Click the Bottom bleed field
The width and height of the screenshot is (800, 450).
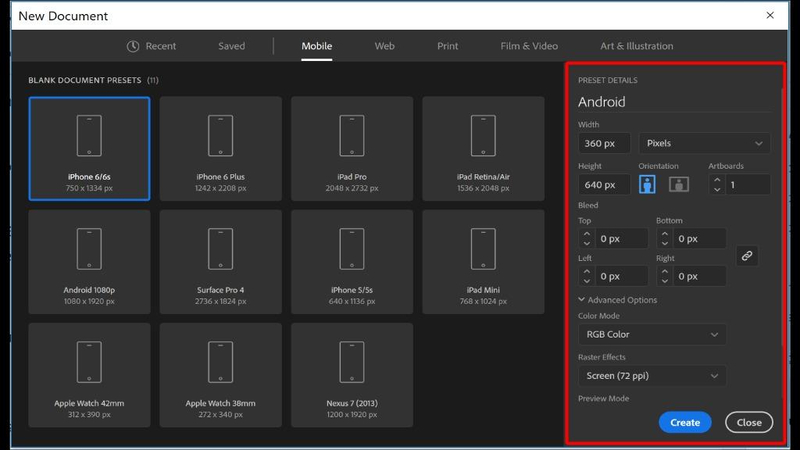(x=699, y=239)
